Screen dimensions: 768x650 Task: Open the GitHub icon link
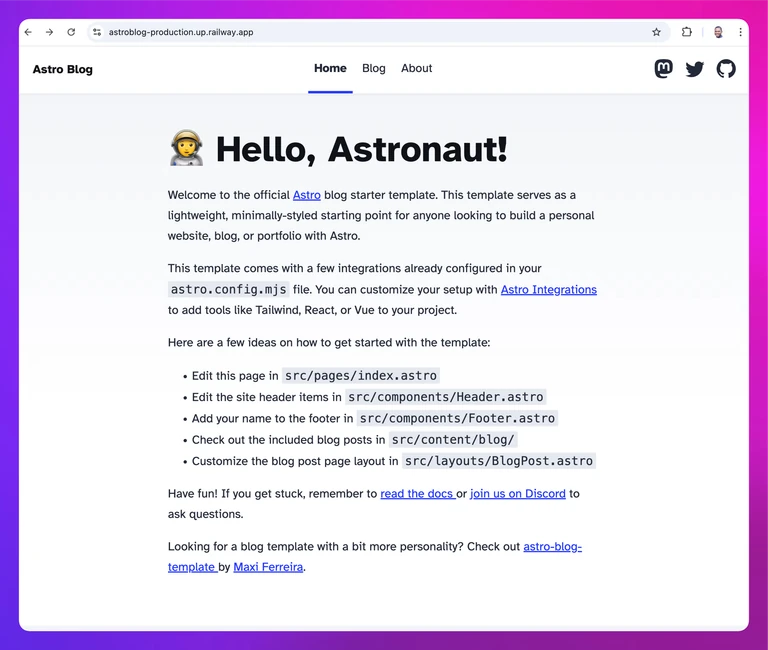[726, 69]
